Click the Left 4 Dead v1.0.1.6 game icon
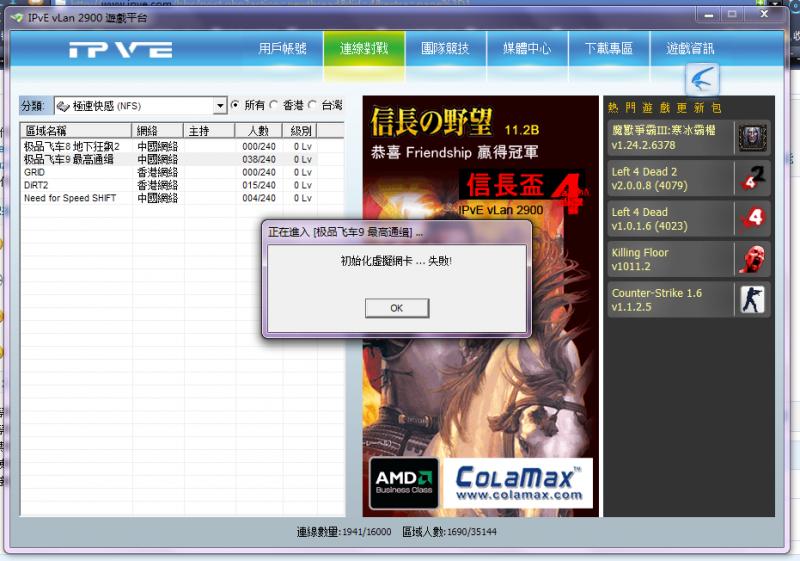Screen dimensions: 800x561 pos(753,218)
